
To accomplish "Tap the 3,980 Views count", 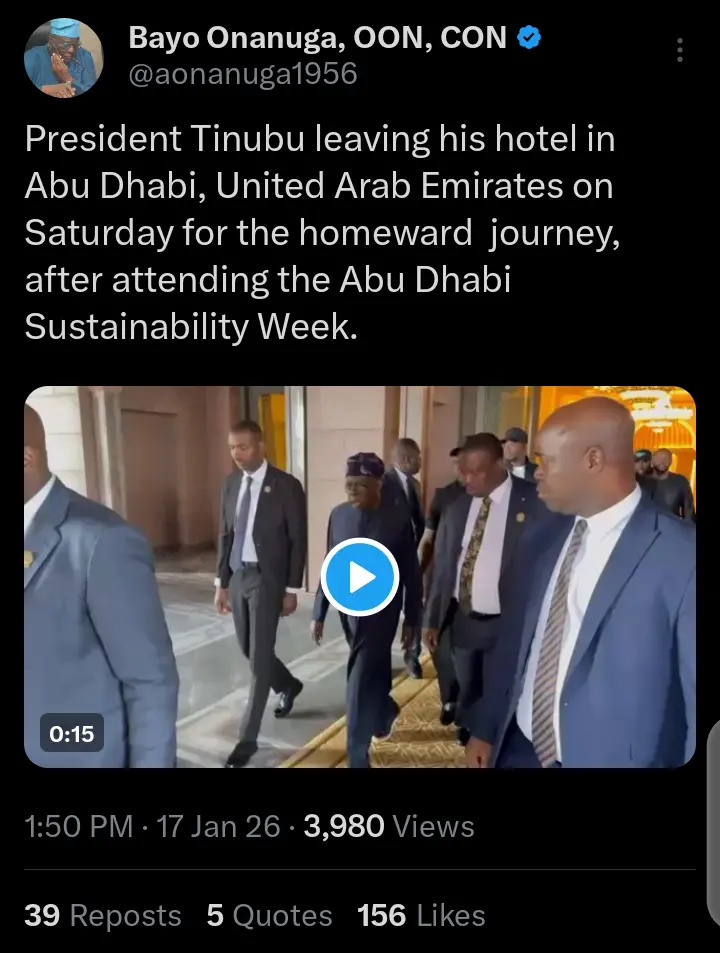I will click(x=389, y=827).
